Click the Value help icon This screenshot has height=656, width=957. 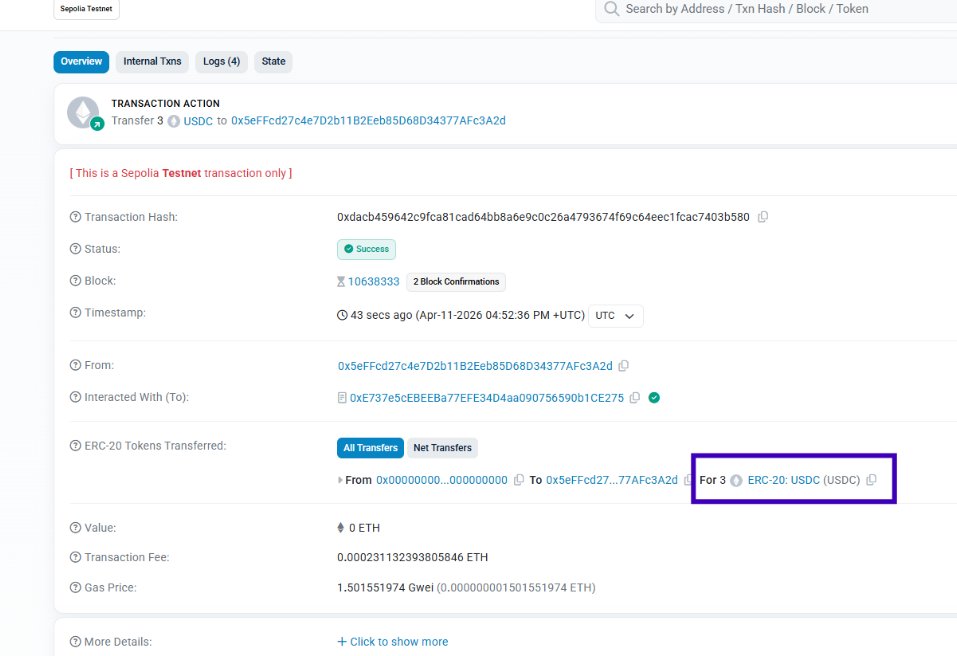(x=75, y=528)
